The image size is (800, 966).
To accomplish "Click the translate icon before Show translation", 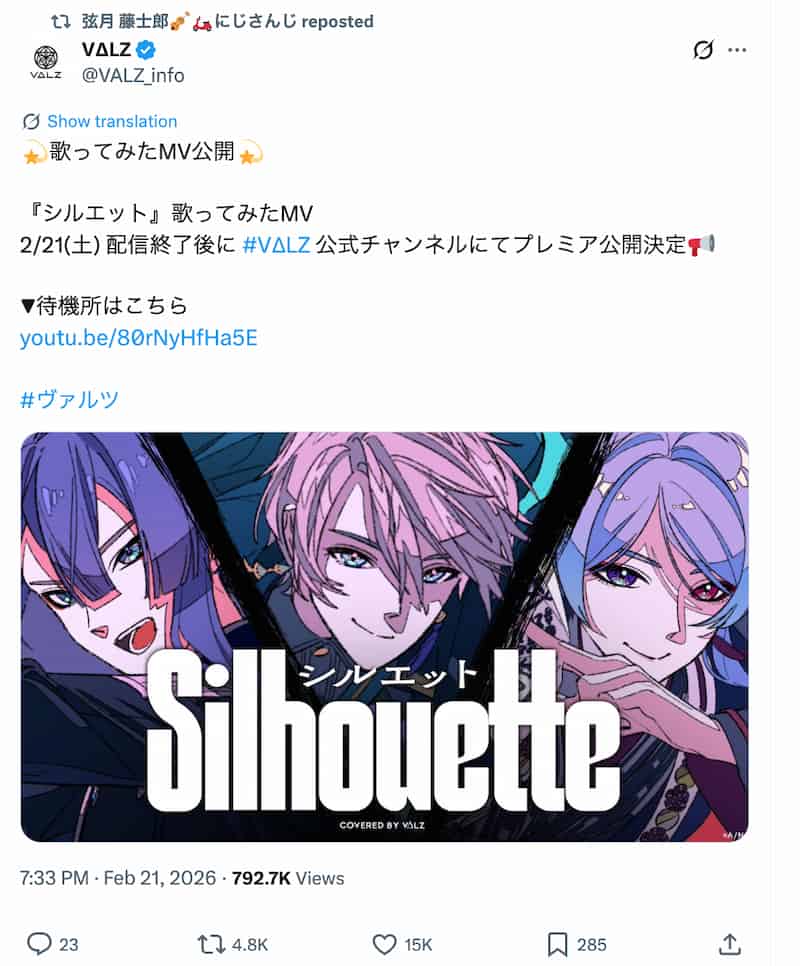I will point(31,121).
